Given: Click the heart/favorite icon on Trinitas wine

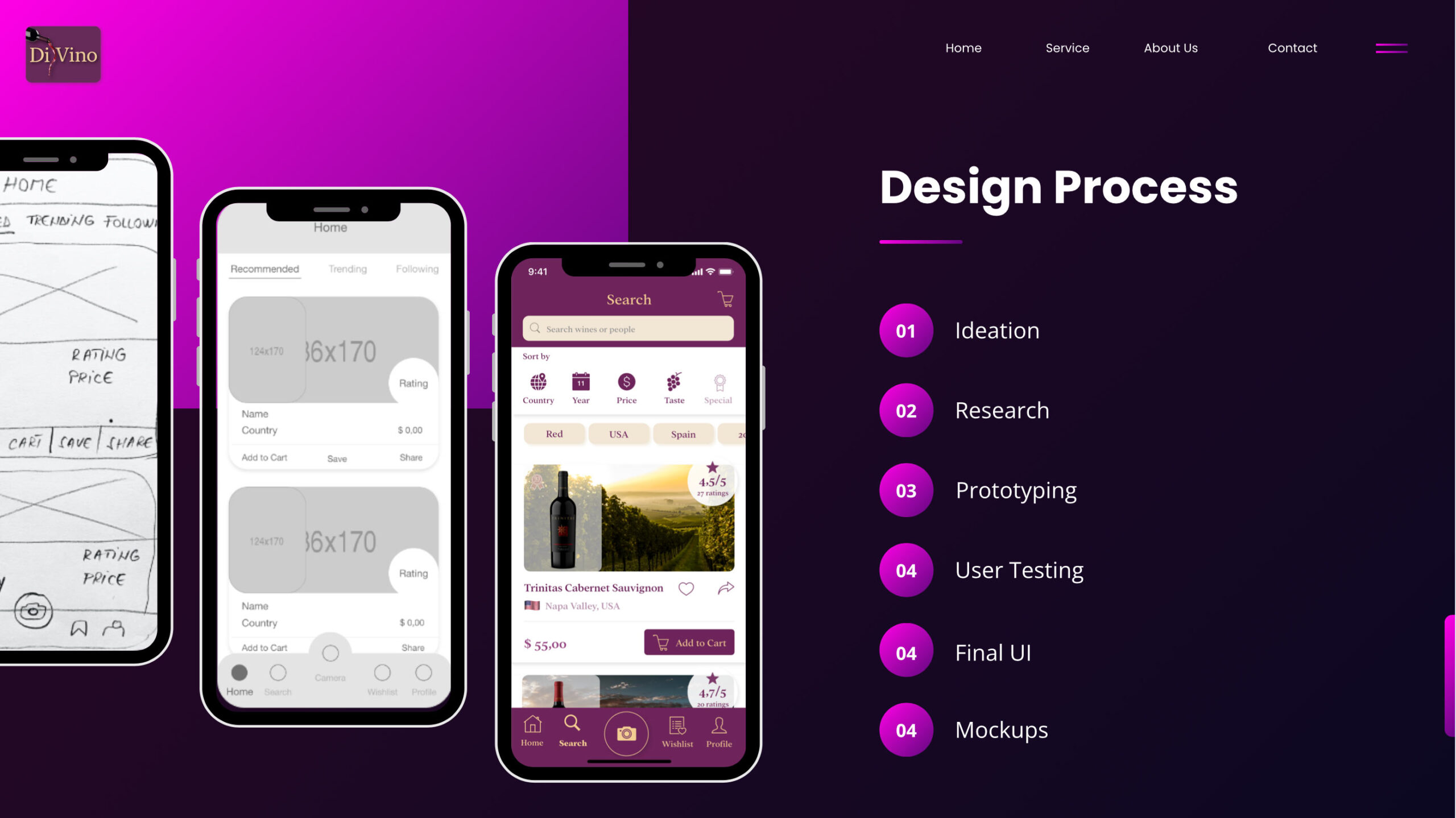Looking at the screenshot, I should (686, 588).
